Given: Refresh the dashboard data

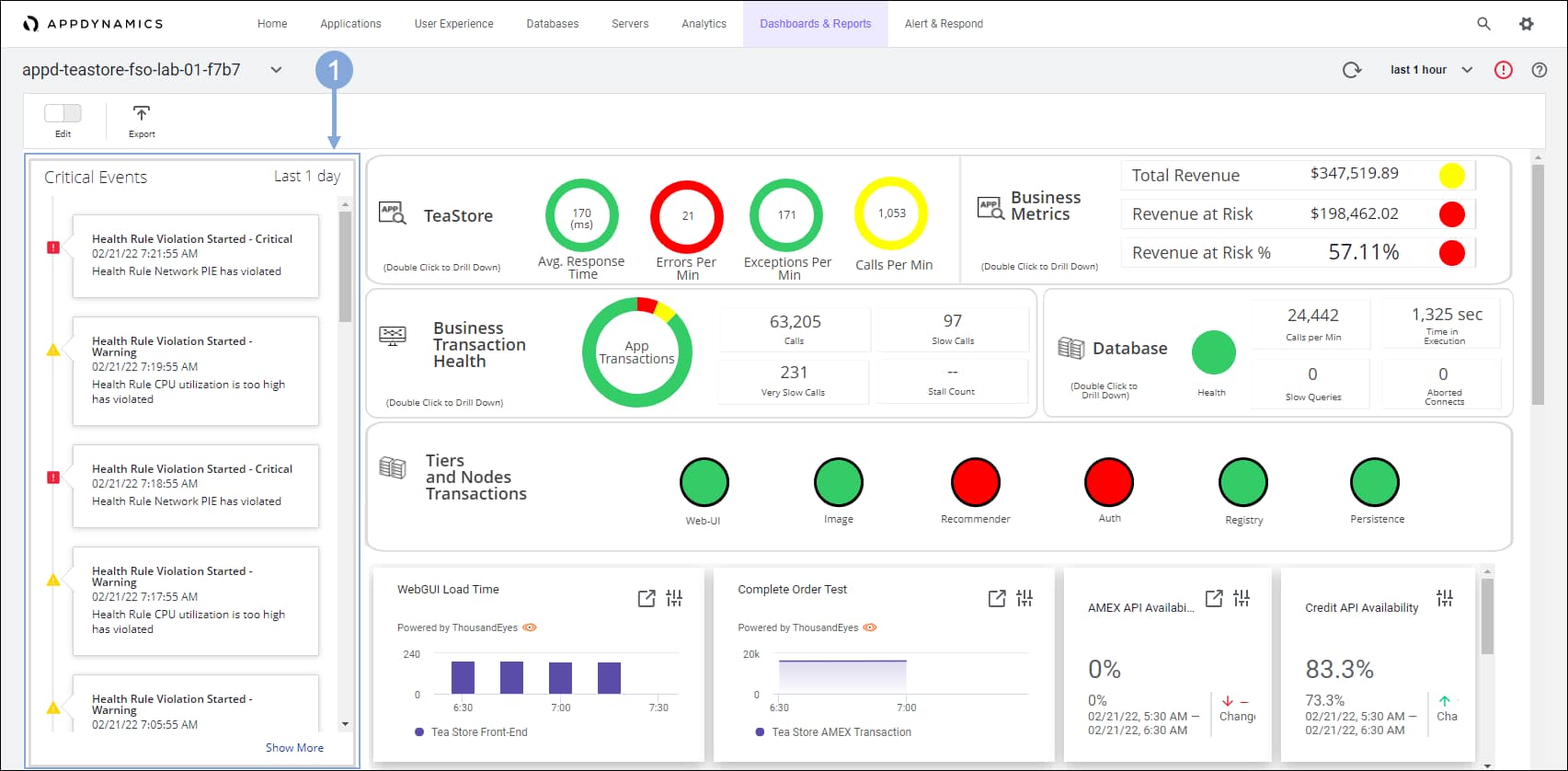Looking at the screenshot, I should [x=1351, y=70].
